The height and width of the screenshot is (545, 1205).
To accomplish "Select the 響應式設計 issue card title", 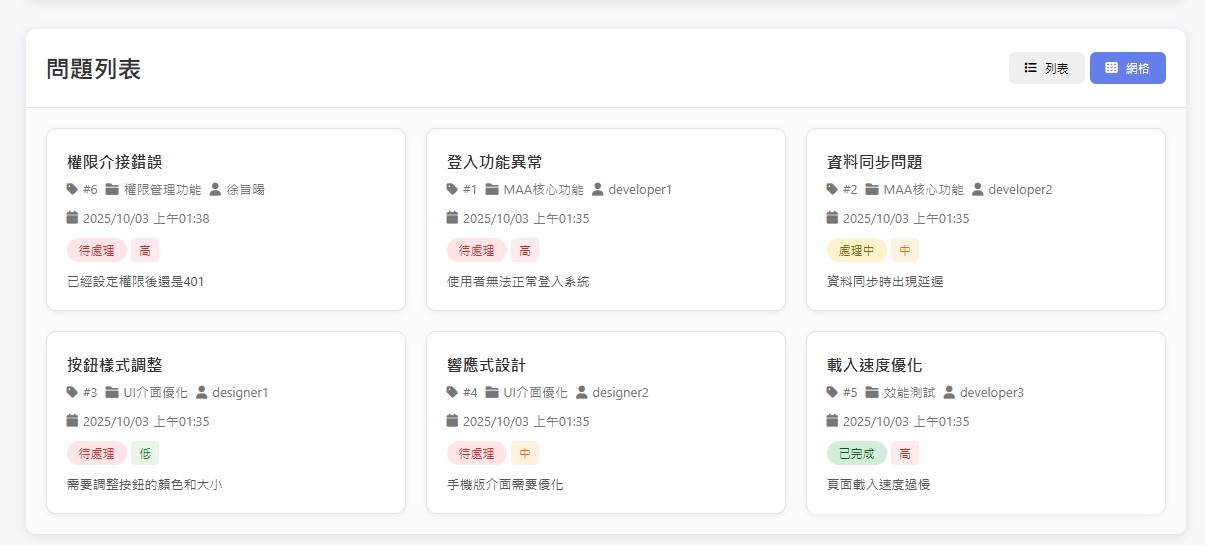I will click(486, 365).
